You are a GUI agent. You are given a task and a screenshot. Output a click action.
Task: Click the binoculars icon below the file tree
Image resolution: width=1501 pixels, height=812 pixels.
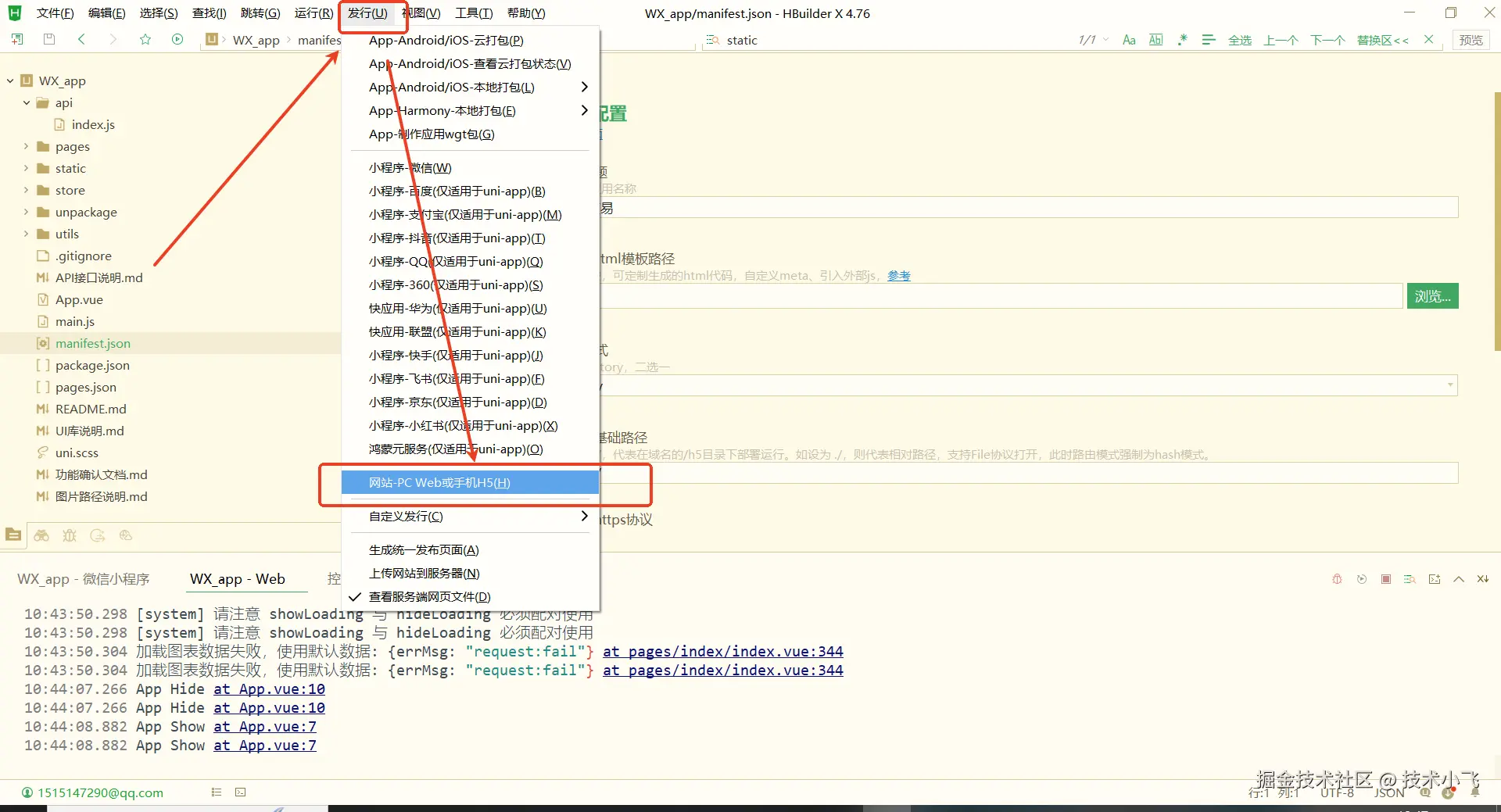tap(41, 535)
